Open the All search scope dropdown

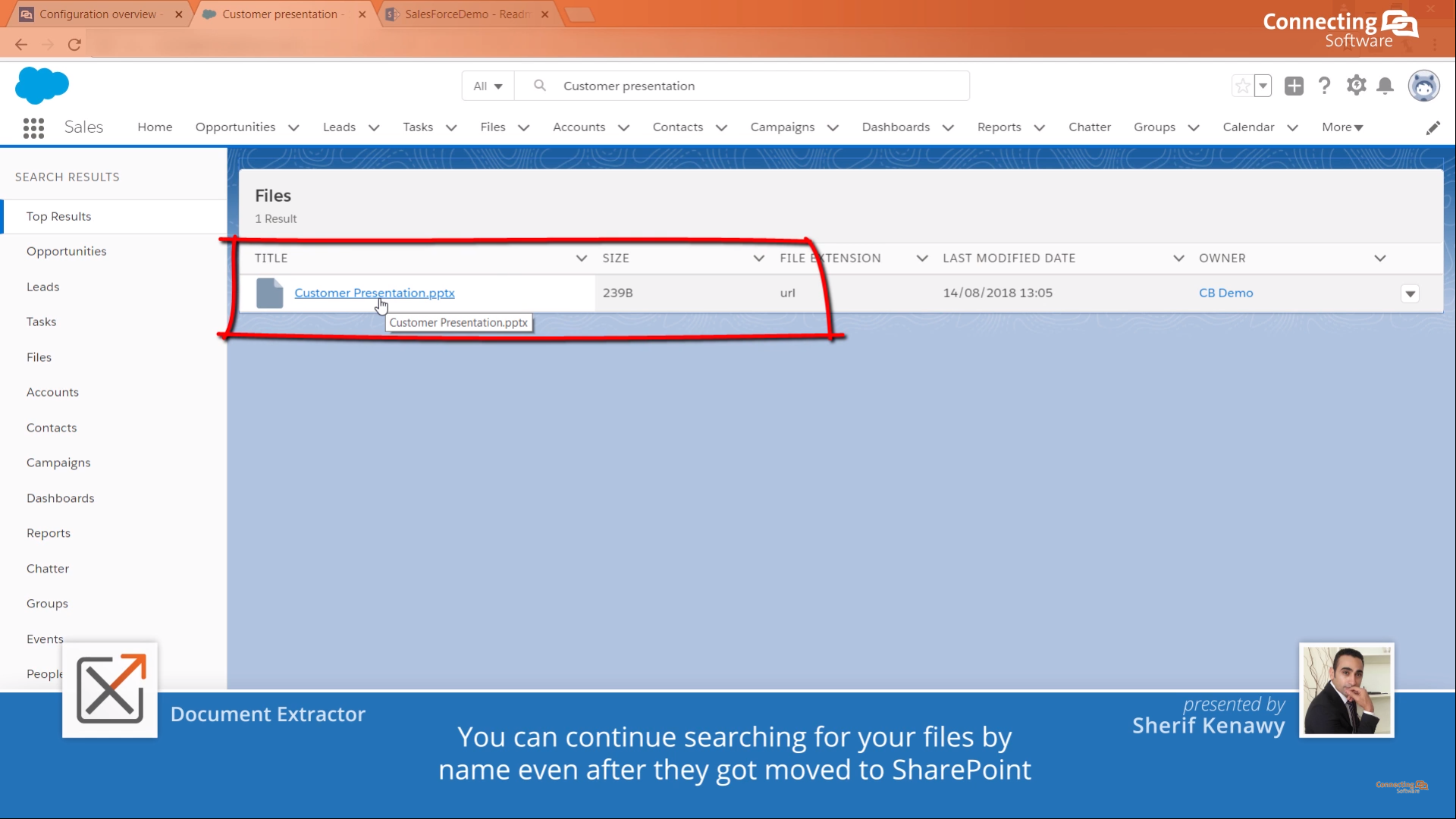pos(488,86)
